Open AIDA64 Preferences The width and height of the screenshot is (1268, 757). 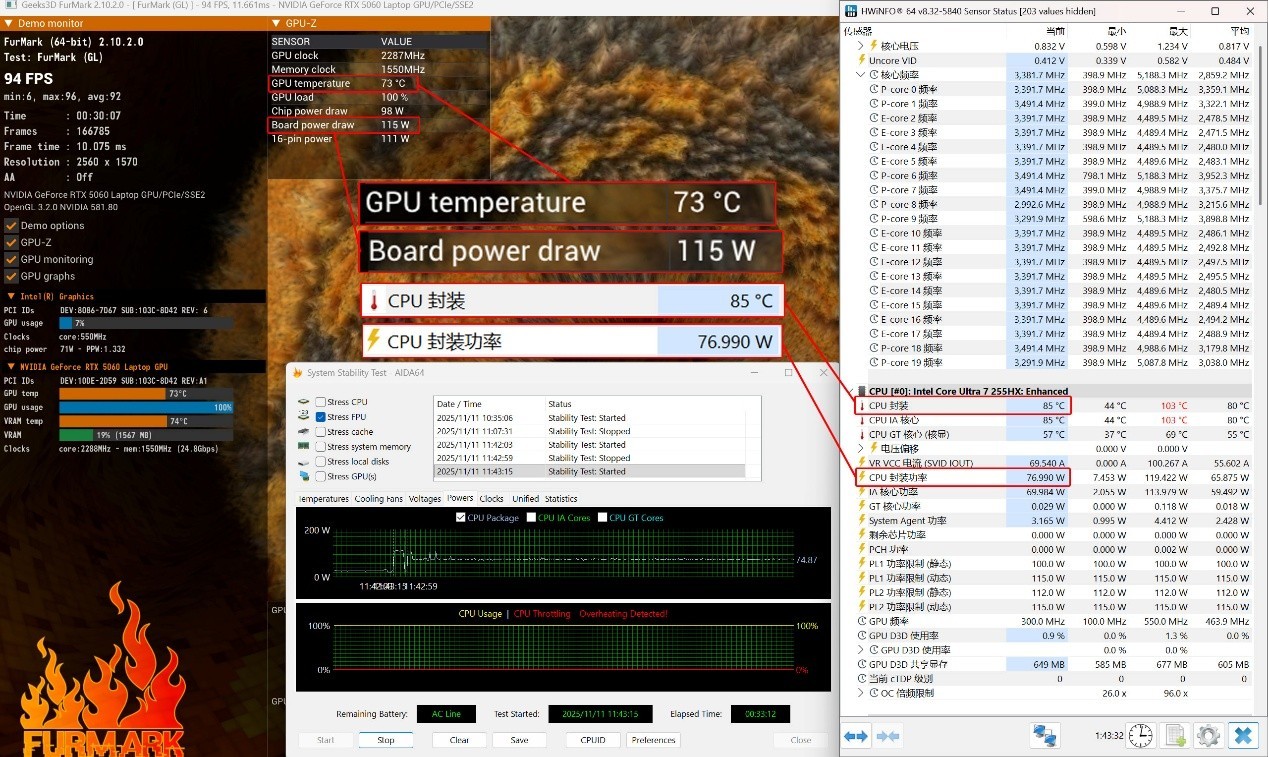[652, 740]
